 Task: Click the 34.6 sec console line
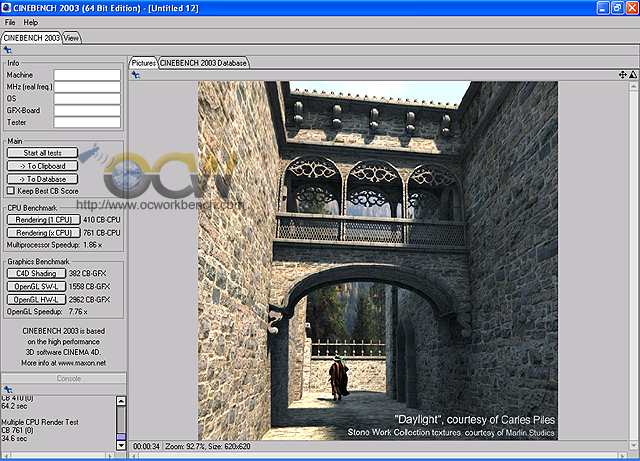click(x=14, y=439)
